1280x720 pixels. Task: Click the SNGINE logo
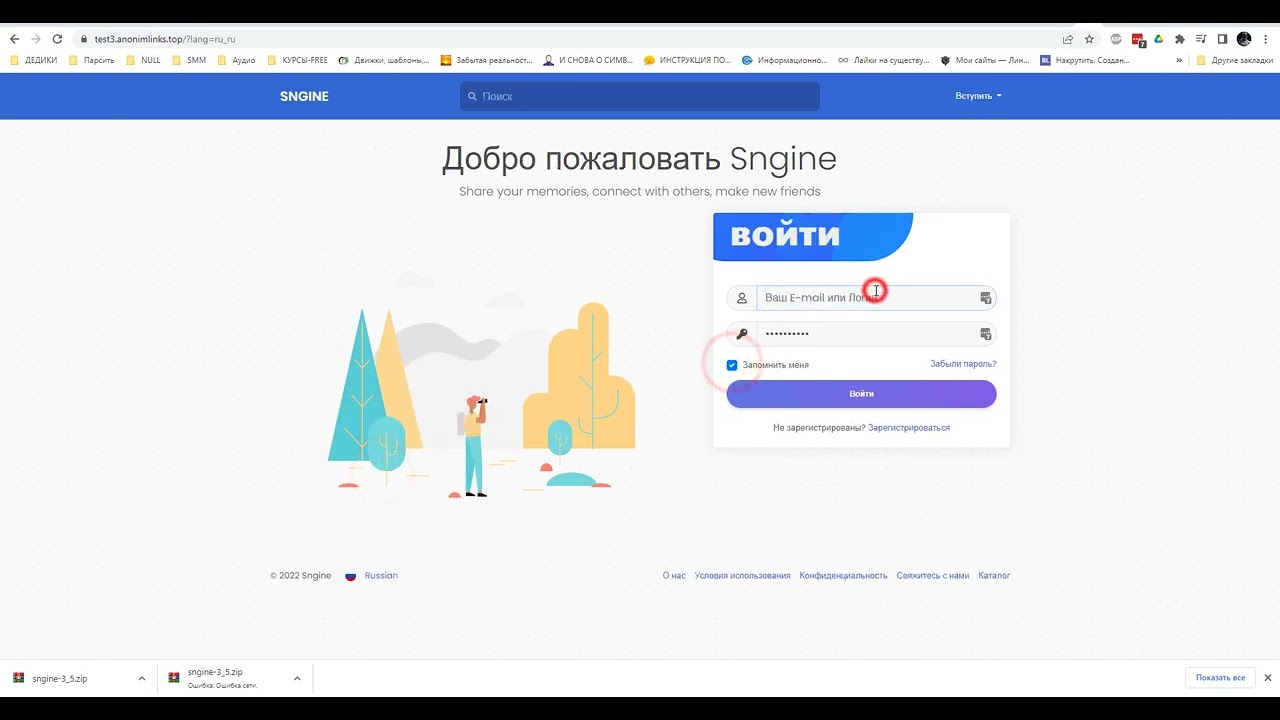(304, 96)
